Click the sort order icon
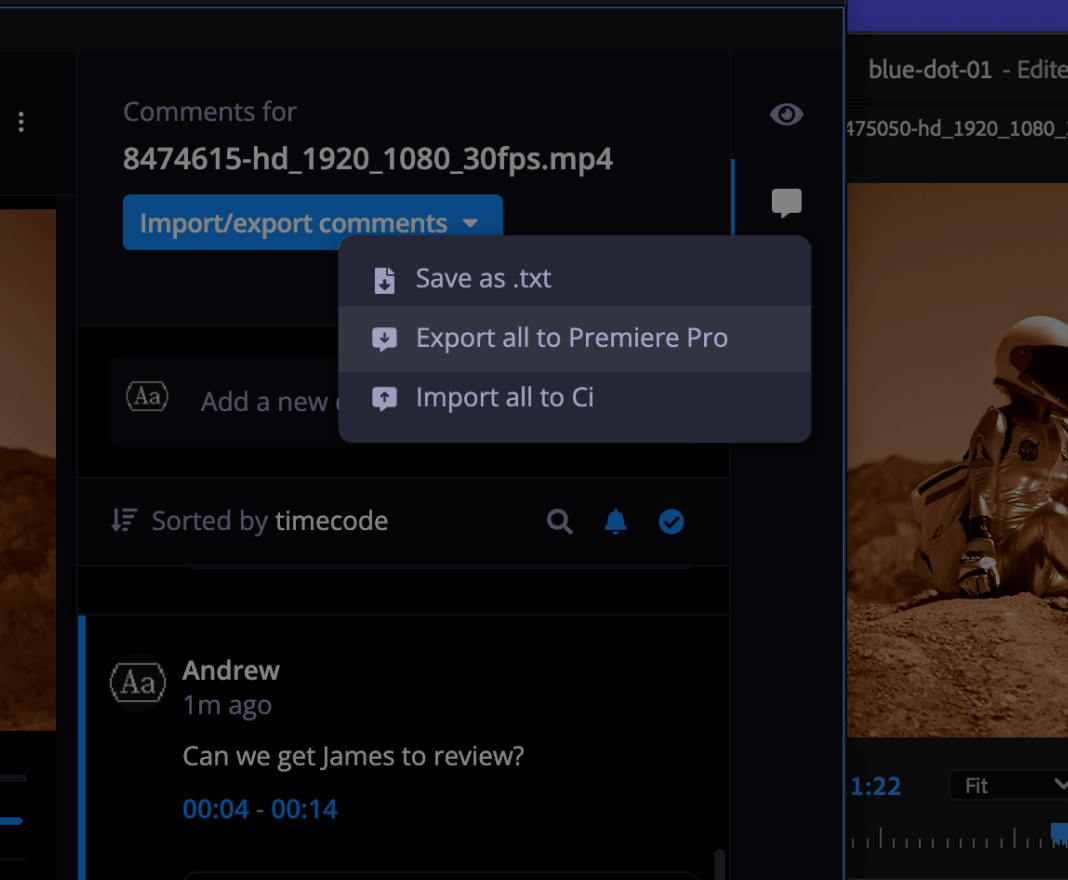Viewport: 1068px width, 880px height. point(124,520)
